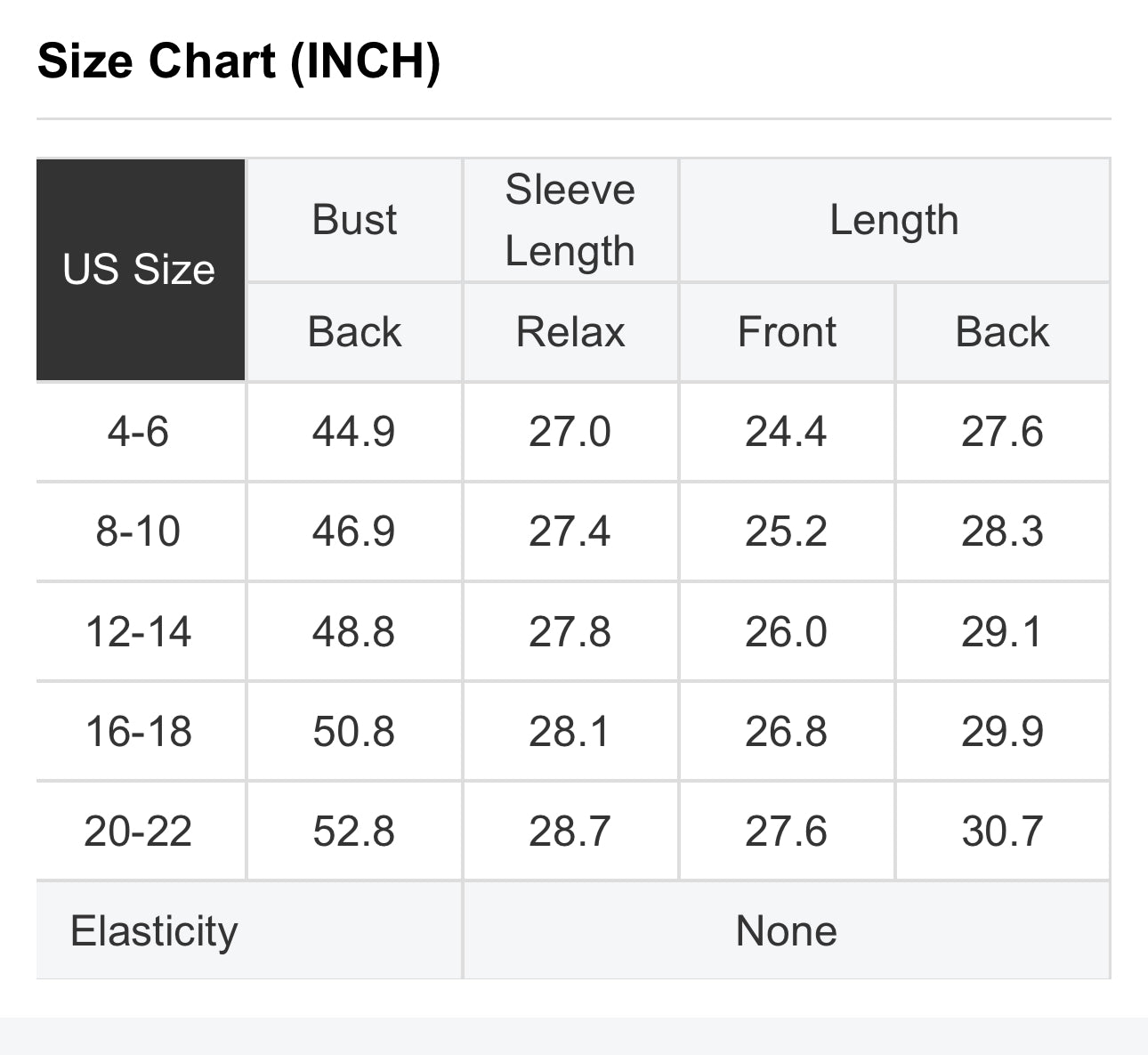Image resolution: width=1148 pixels, height=1055 pixels.
Task: Click the Size Chart (INCH) heading
Action: tap(238, 61)
